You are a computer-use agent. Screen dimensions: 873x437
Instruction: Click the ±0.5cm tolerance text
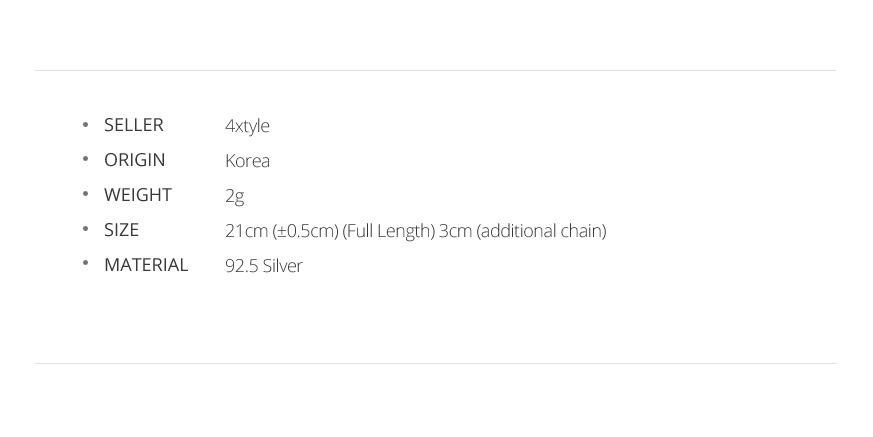[306, 231]
